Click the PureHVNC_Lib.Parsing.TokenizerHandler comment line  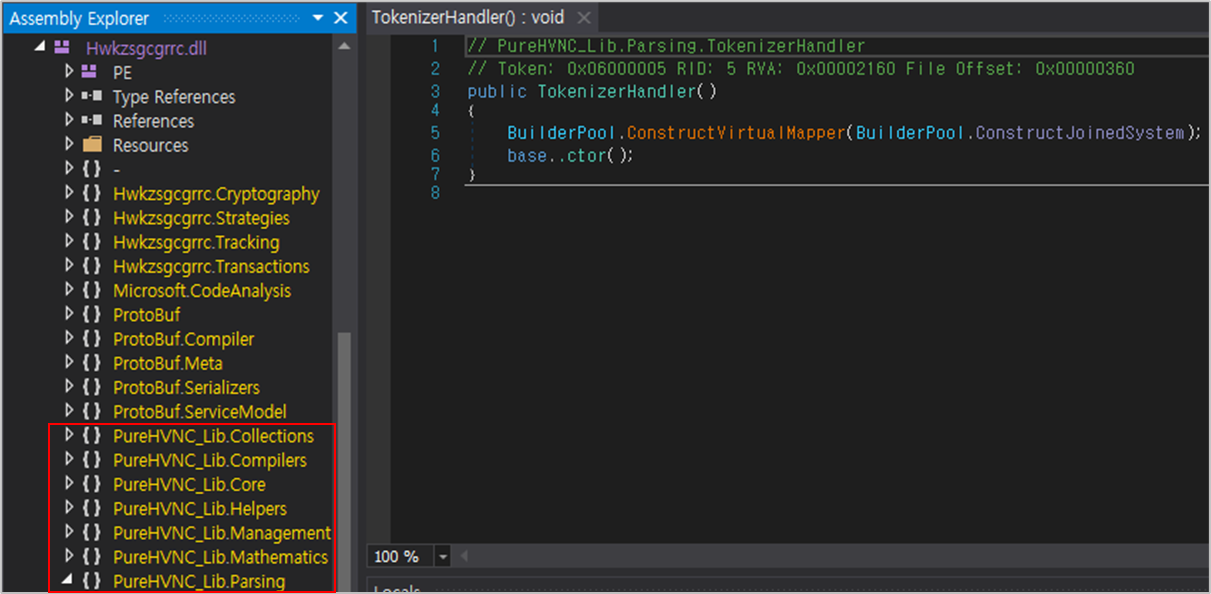(666, 46)
